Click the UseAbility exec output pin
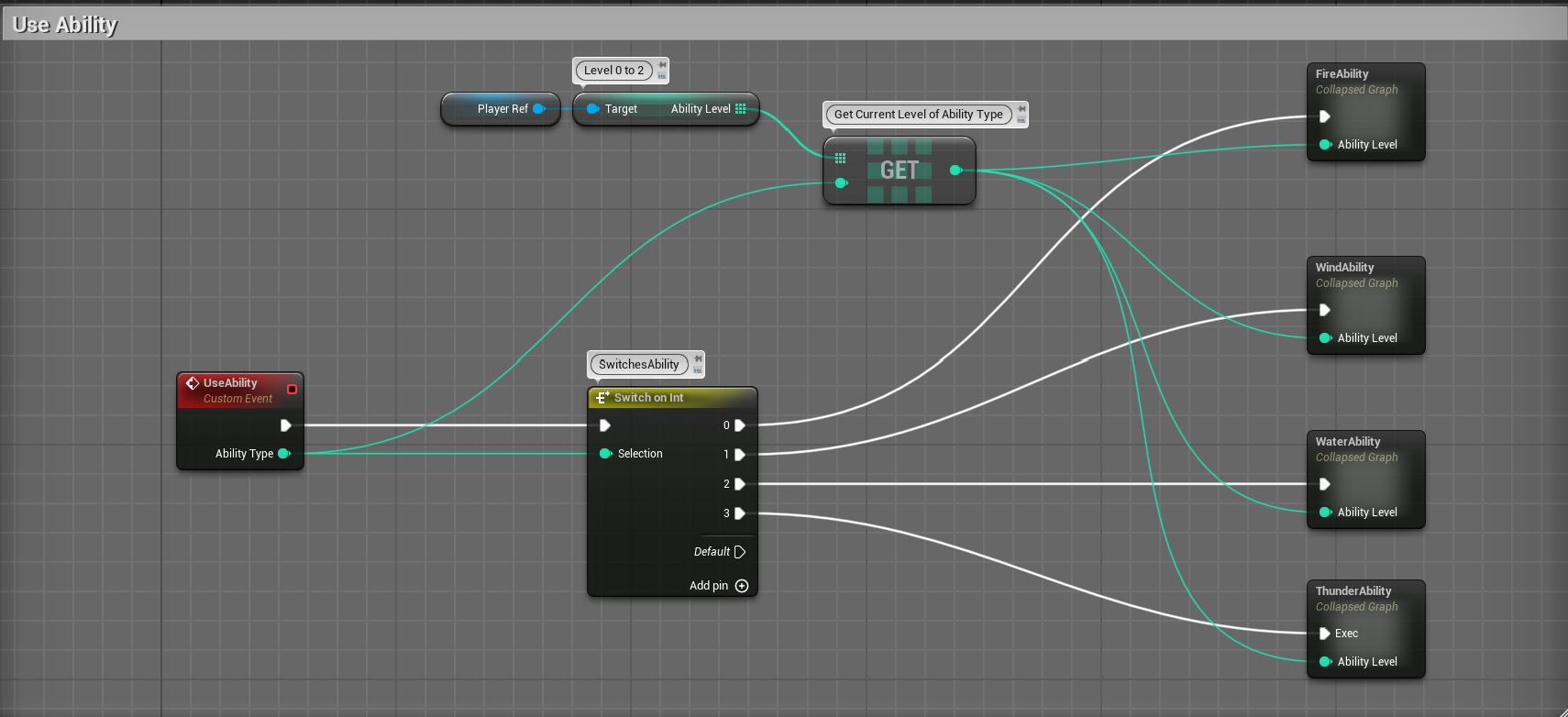Image resolution: width=1568 pixels, height=717 pixels. [x=285, y=425]
